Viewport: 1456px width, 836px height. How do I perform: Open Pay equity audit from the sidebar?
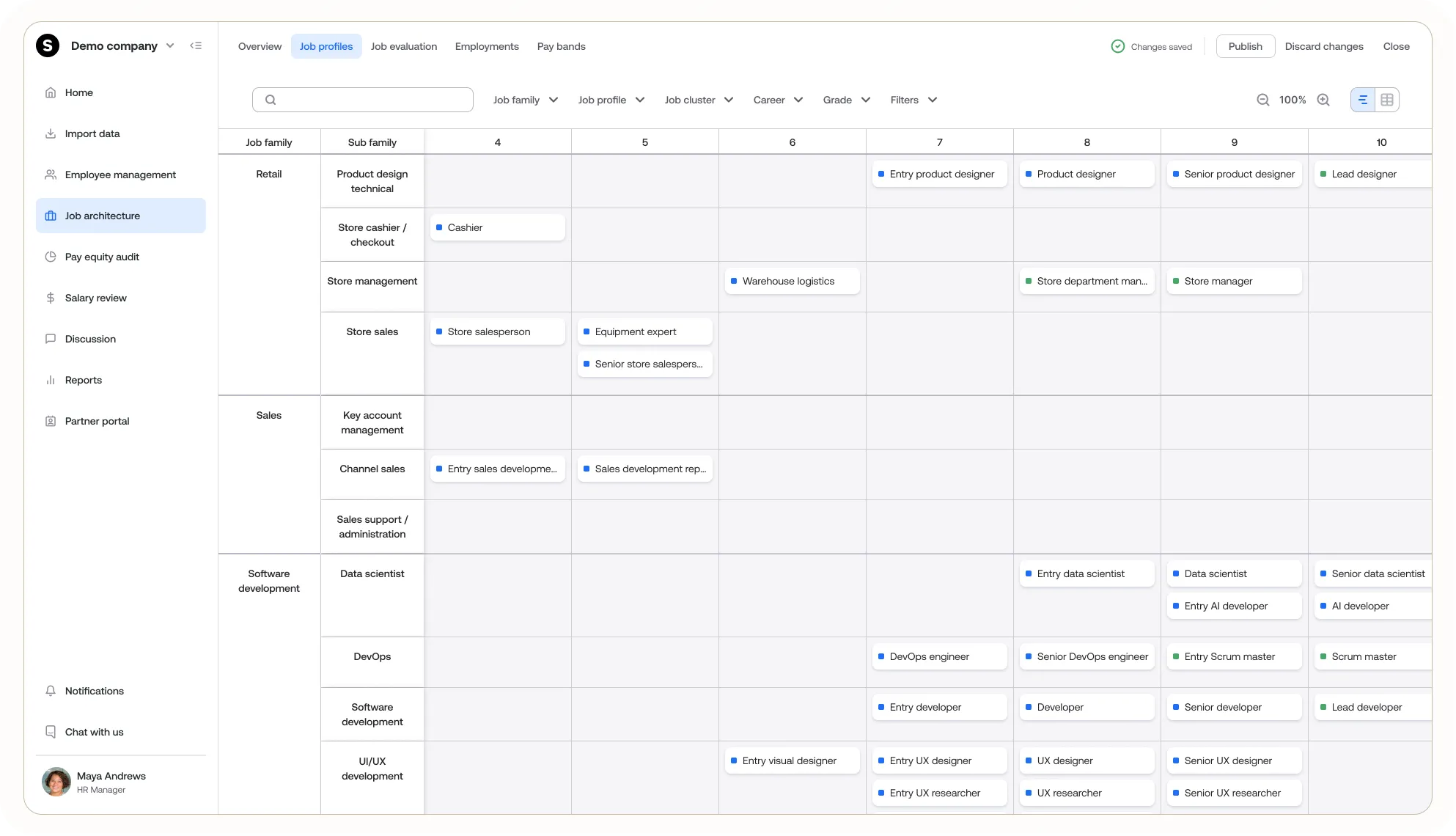pyautogui.click(x=102, y=257)
